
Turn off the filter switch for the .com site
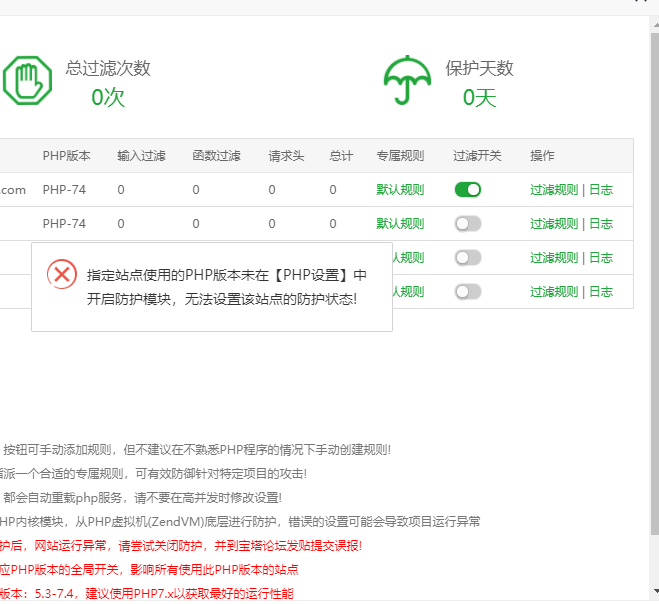pyautogui.click(x=468, y=190)
